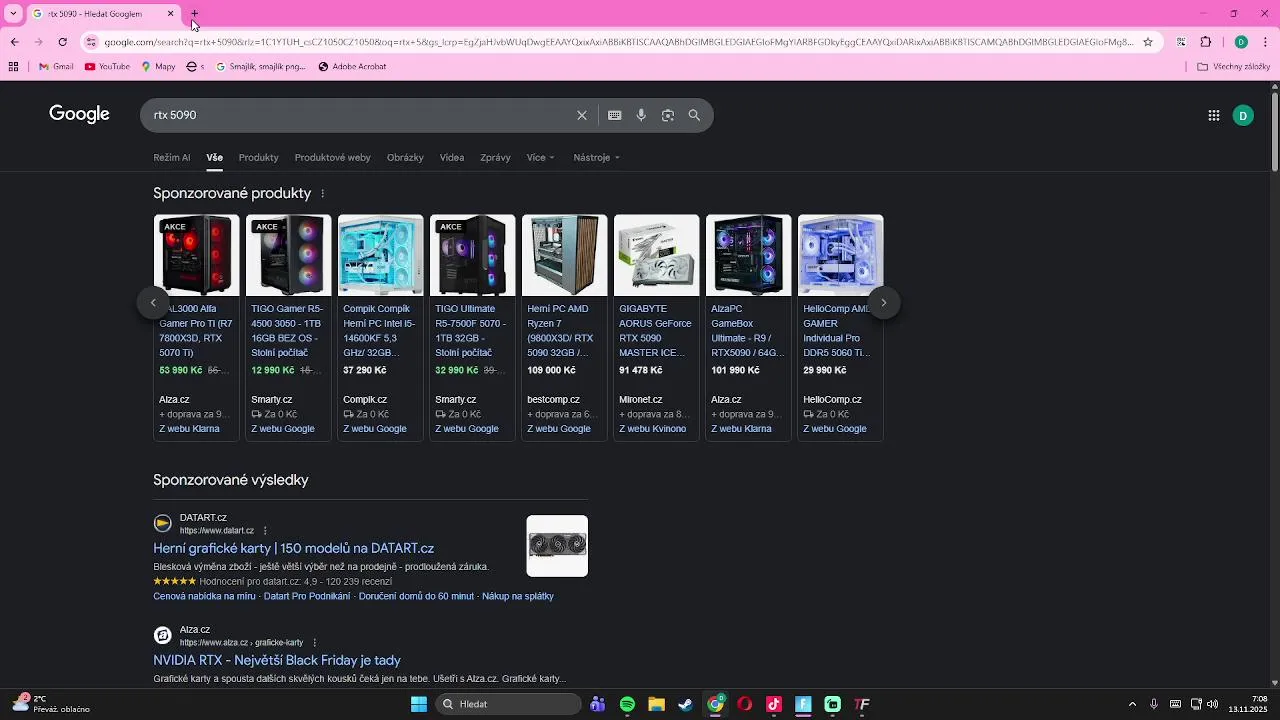Open NVIDIA RTX Black Friday Alza result
The image size is (1280, 720).
coord(277,660)
